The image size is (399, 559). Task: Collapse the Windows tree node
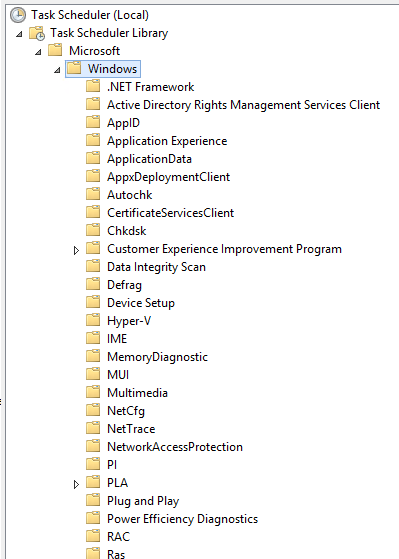click(57, 70)
